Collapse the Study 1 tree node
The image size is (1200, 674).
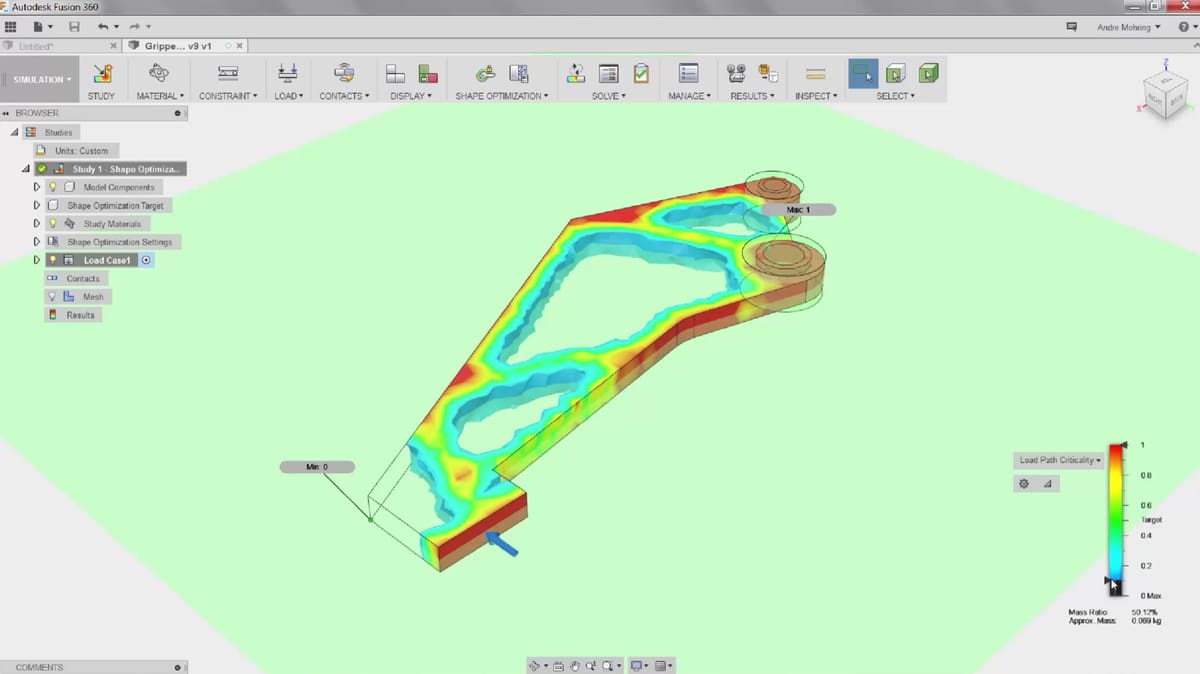(27, 169)
